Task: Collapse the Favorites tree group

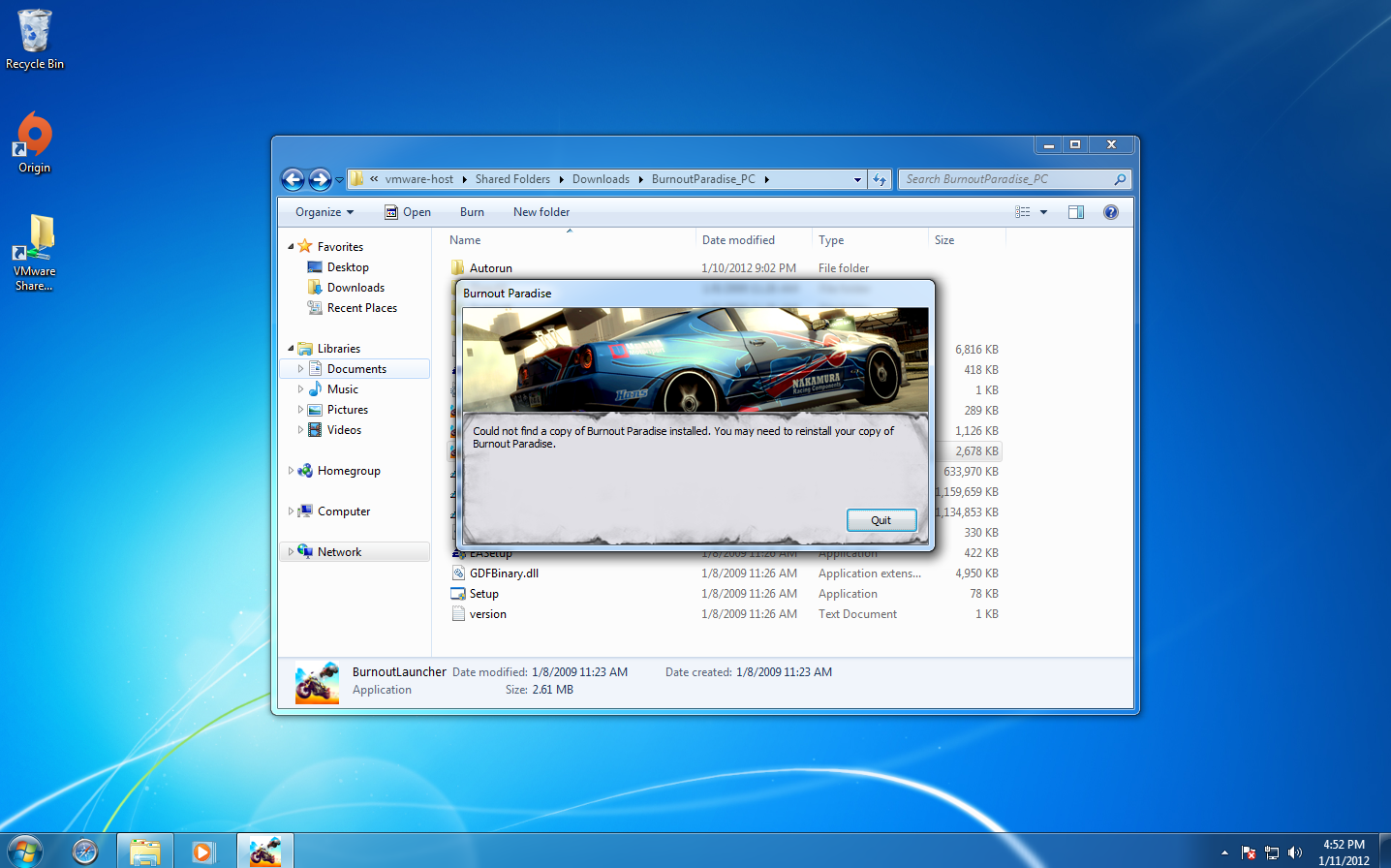Action: point(291,247)
